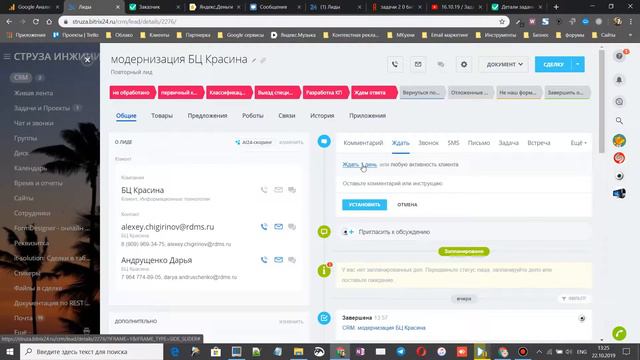Open the Роботы tab
The image size is (640, 360).
[253, 116]
